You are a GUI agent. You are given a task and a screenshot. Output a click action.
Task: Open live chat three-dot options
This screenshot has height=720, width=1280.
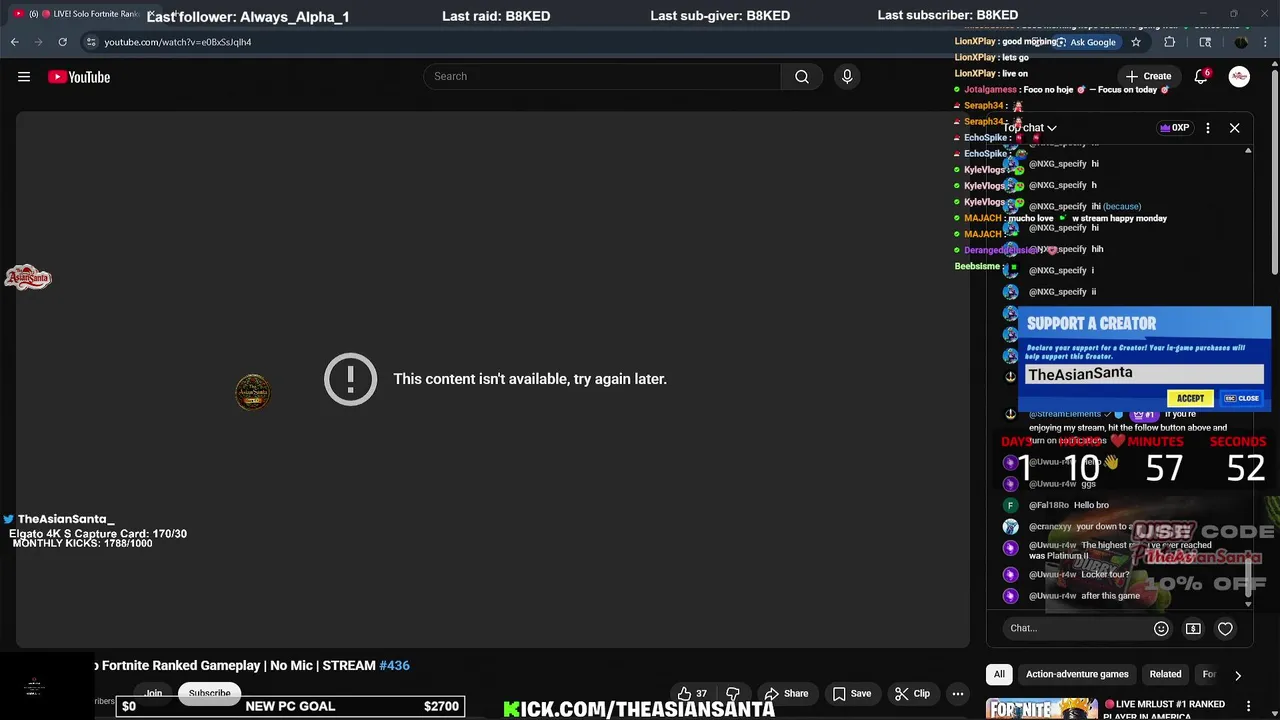pyautogui.click(x=1208, y=128)
